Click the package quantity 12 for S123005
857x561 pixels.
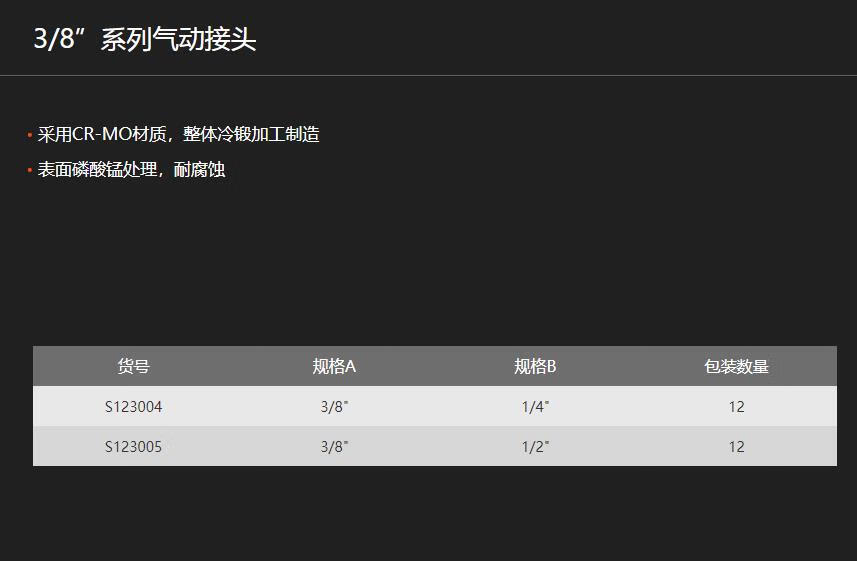pos(736,447)
